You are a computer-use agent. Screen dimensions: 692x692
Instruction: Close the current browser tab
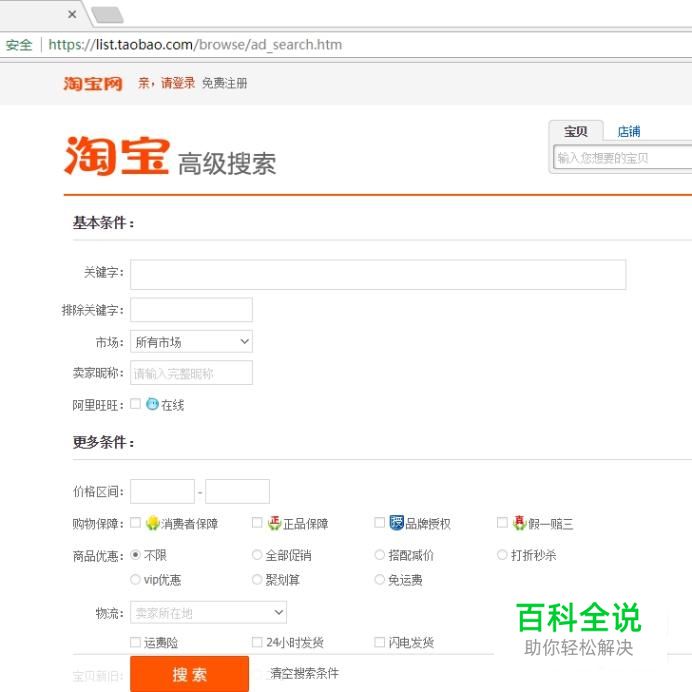[x=72, y=15]
